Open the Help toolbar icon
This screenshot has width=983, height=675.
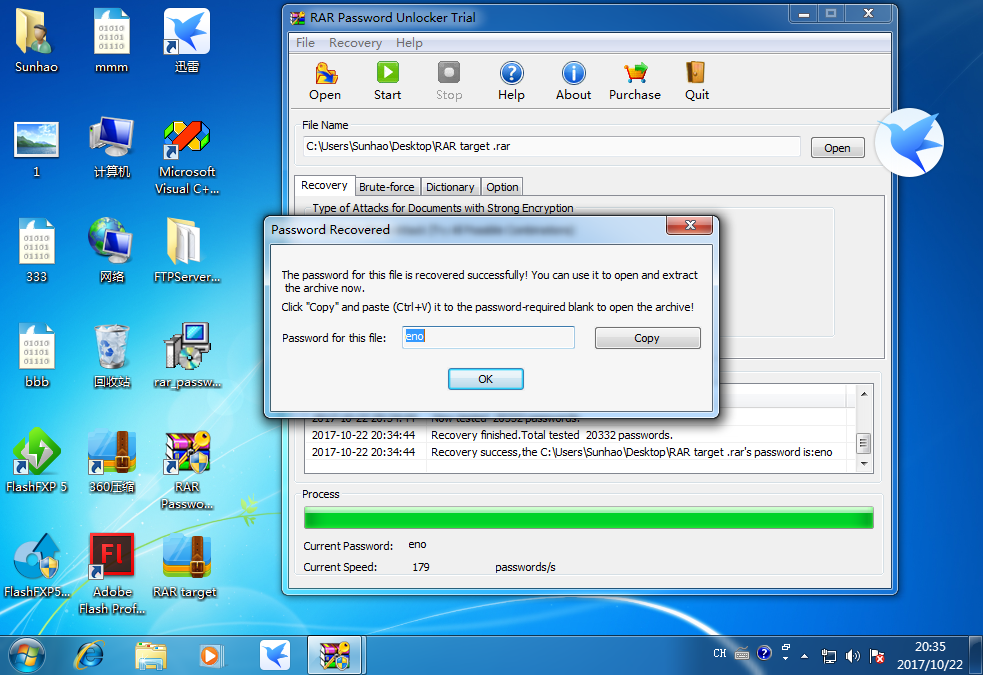(512, 81)
